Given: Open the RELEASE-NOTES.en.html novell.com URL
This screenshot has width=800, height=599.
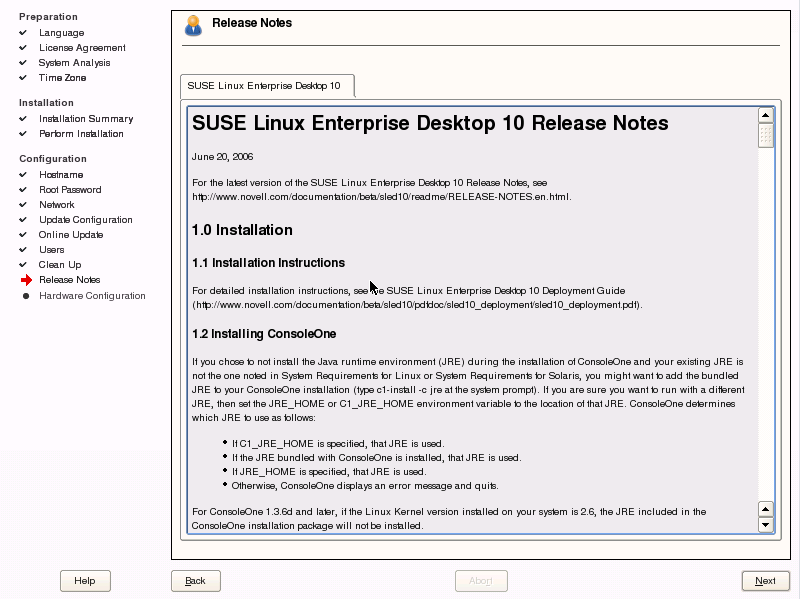Looking at the screenshot, I should pyautogui.click(x=381, y=197).
